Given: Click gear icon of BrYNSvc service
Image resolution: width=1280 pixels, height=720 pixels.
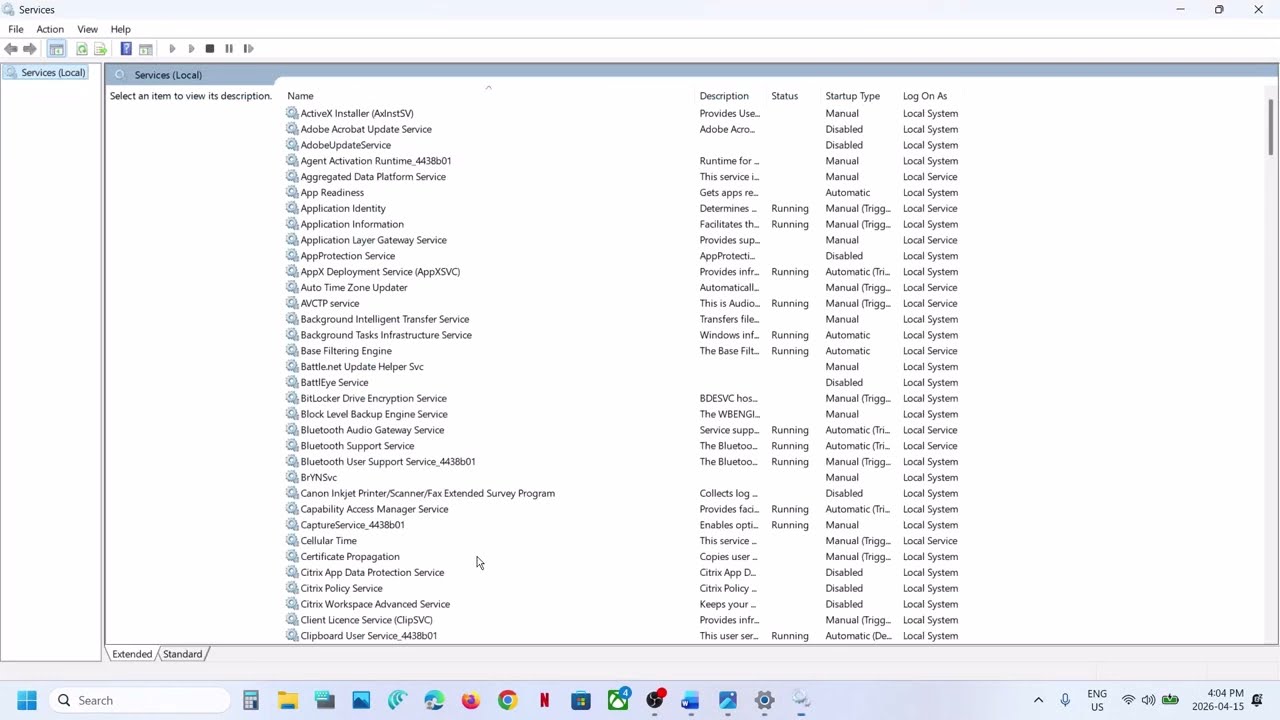Looking at the screenshot, I should (x=292, y=478).
